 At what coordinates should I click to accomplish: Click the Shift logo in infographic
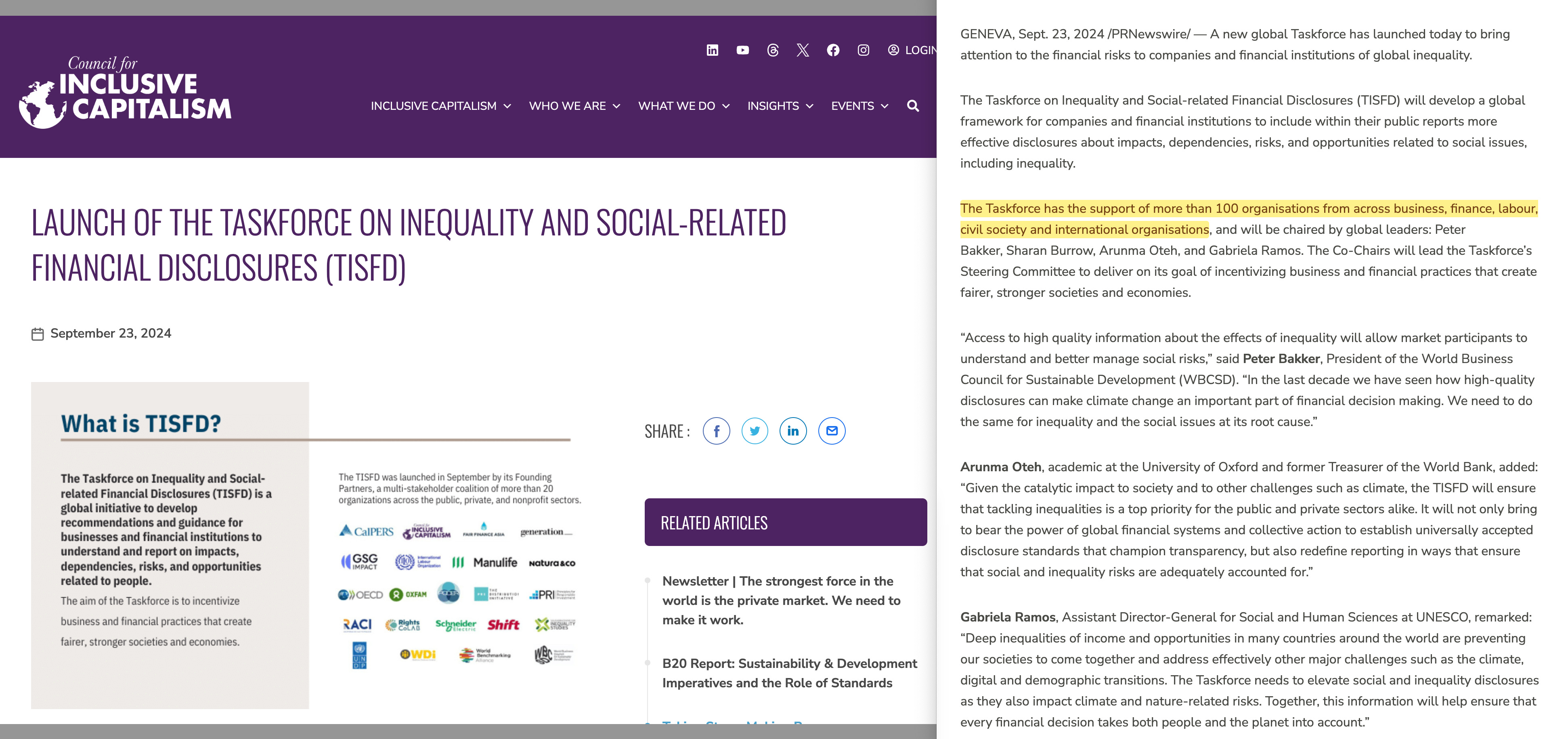click(503, 625)
